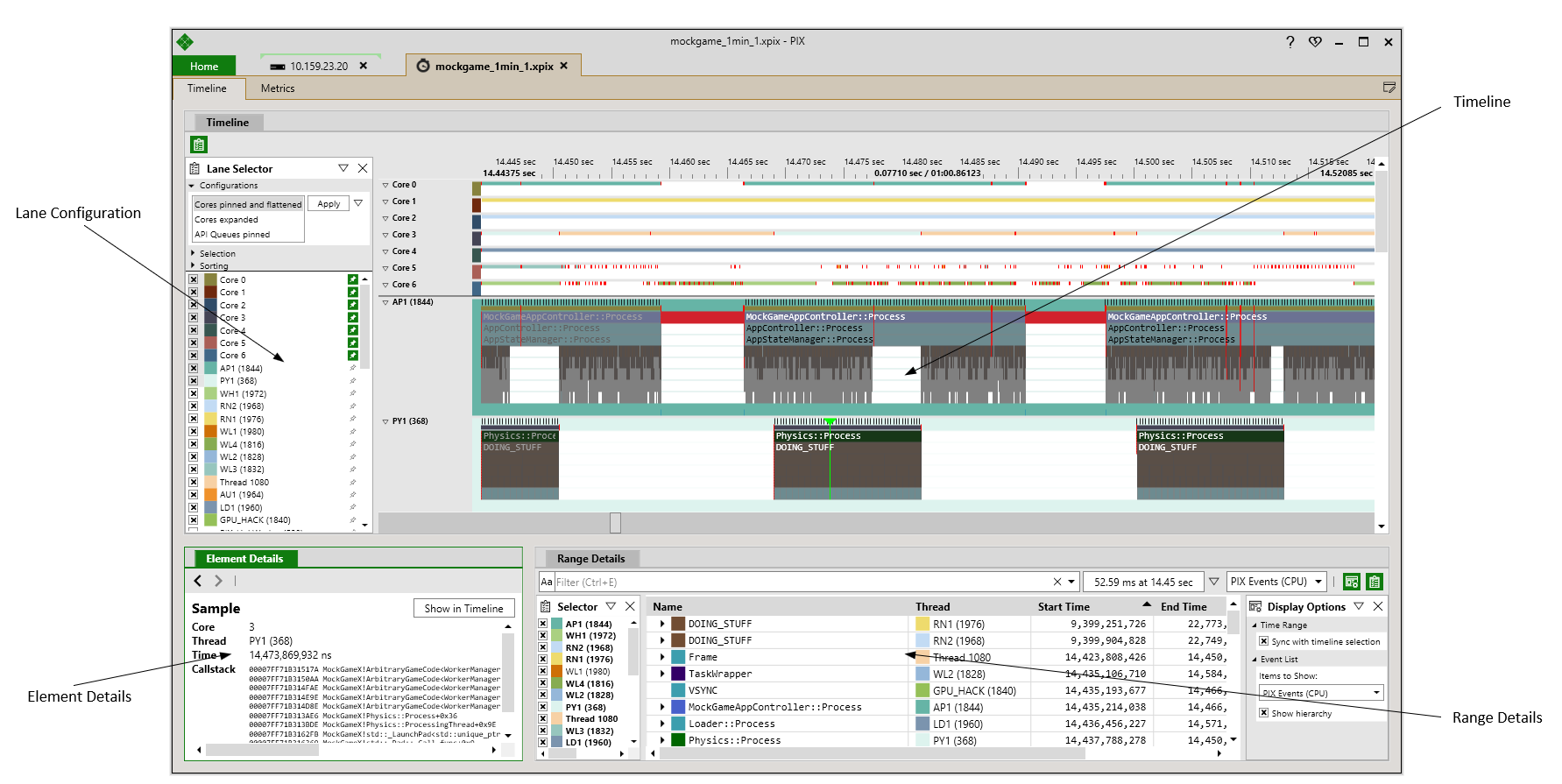
Task: Pin the AP1 (1844) lane in the lane list
Action: (353, 368)
